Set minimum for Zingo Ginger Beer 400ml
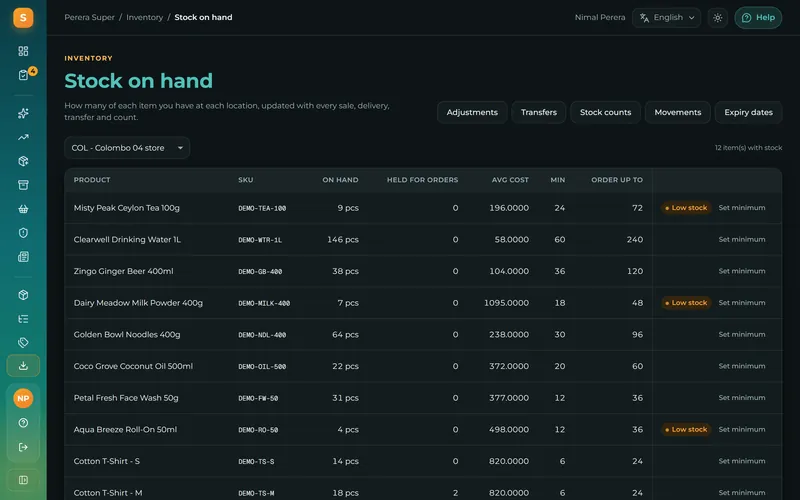Viewport: 800px width, 500px height. [742, 271]
